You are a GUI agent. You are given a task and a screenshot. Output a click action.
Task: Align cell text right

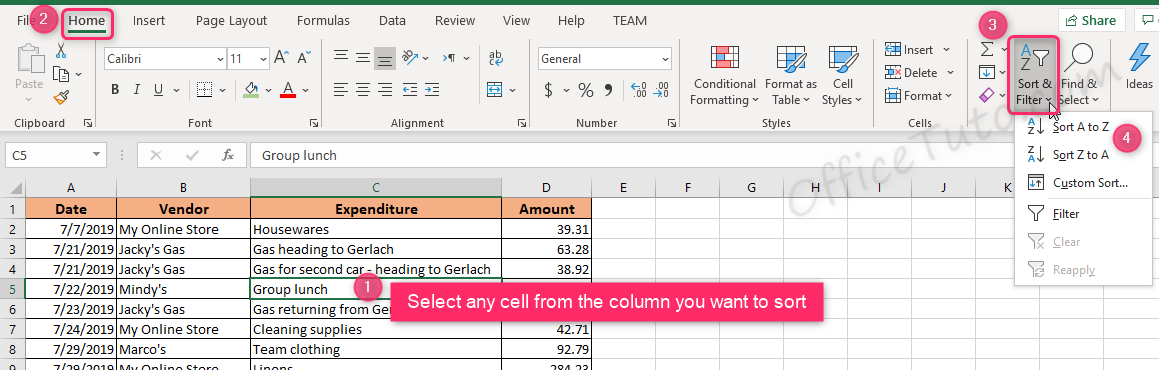[384, 89]
